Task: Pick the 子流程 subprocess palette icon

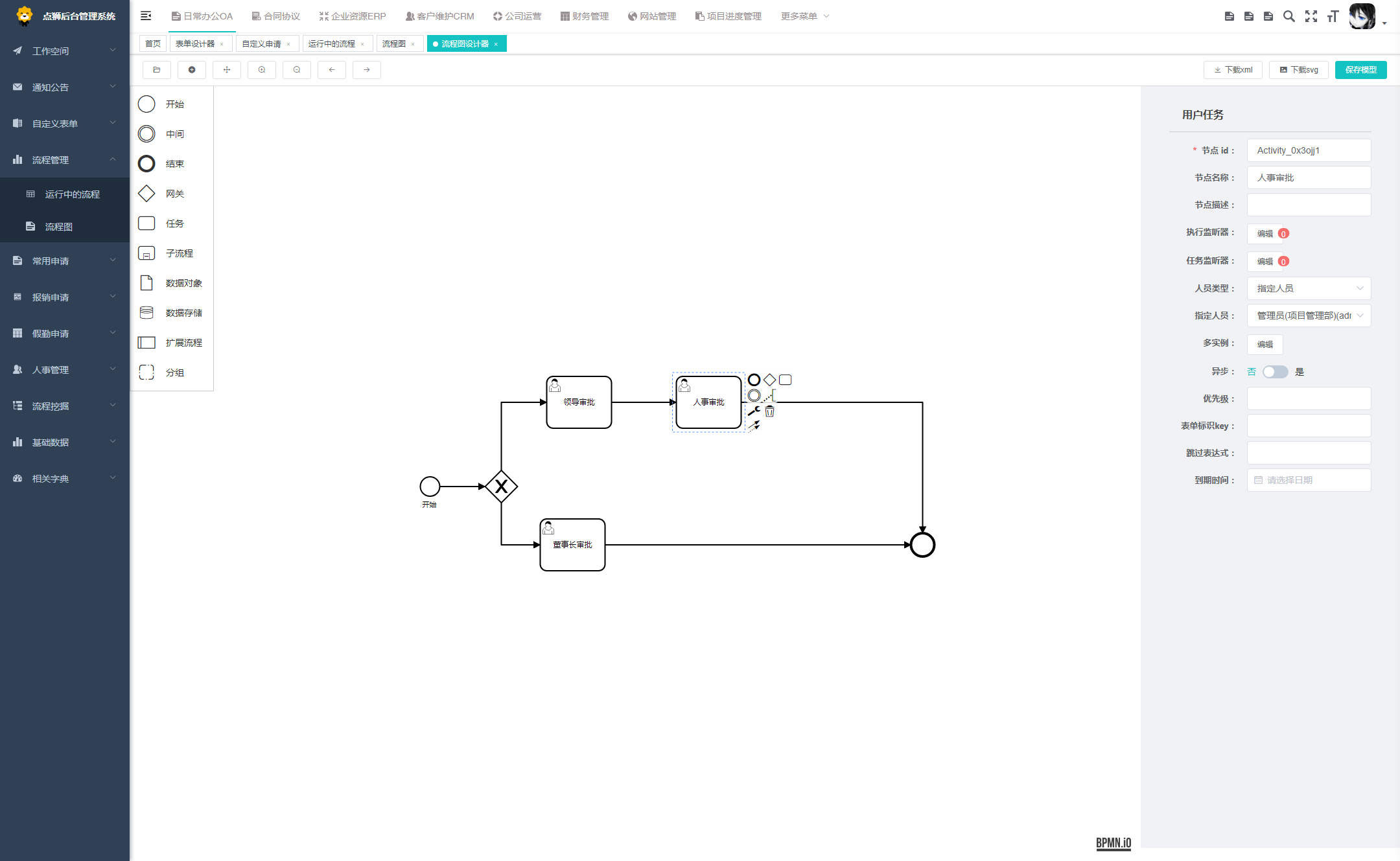Action: (146, 253)
